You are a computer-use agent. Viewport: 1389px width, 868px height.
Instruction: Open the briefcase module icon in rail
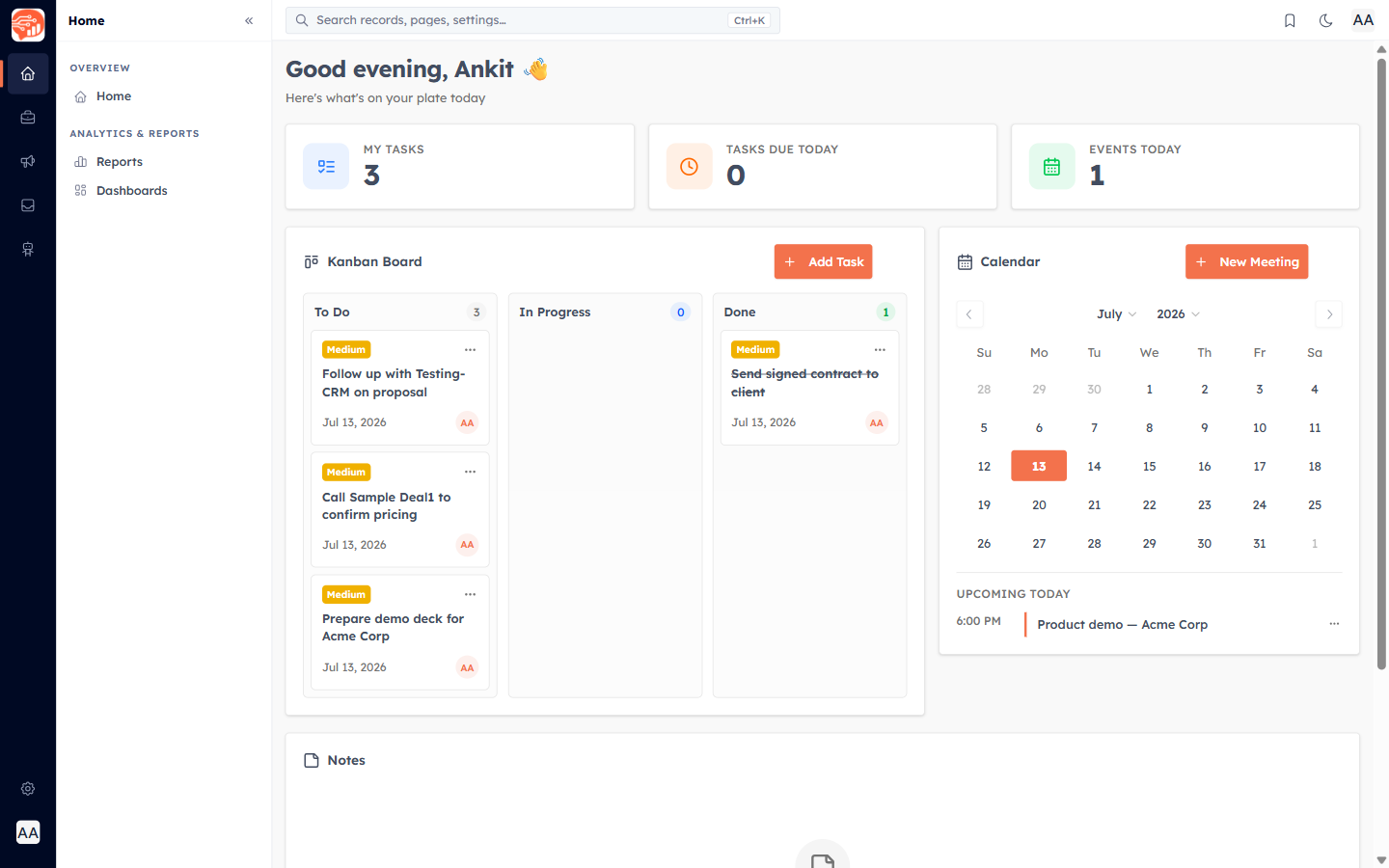click(28, 118)
